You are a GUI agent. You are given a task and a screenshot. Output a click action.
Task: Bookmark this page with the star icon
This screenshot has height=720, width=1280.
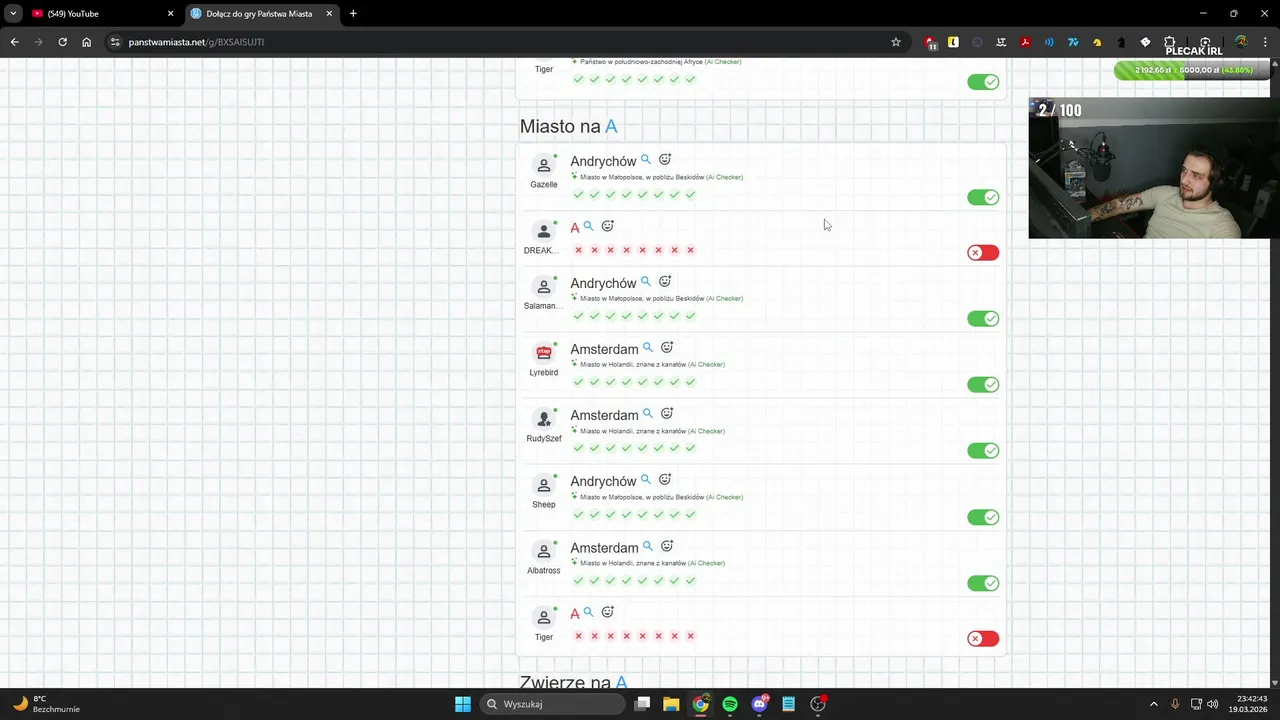(x=896, y=42)
